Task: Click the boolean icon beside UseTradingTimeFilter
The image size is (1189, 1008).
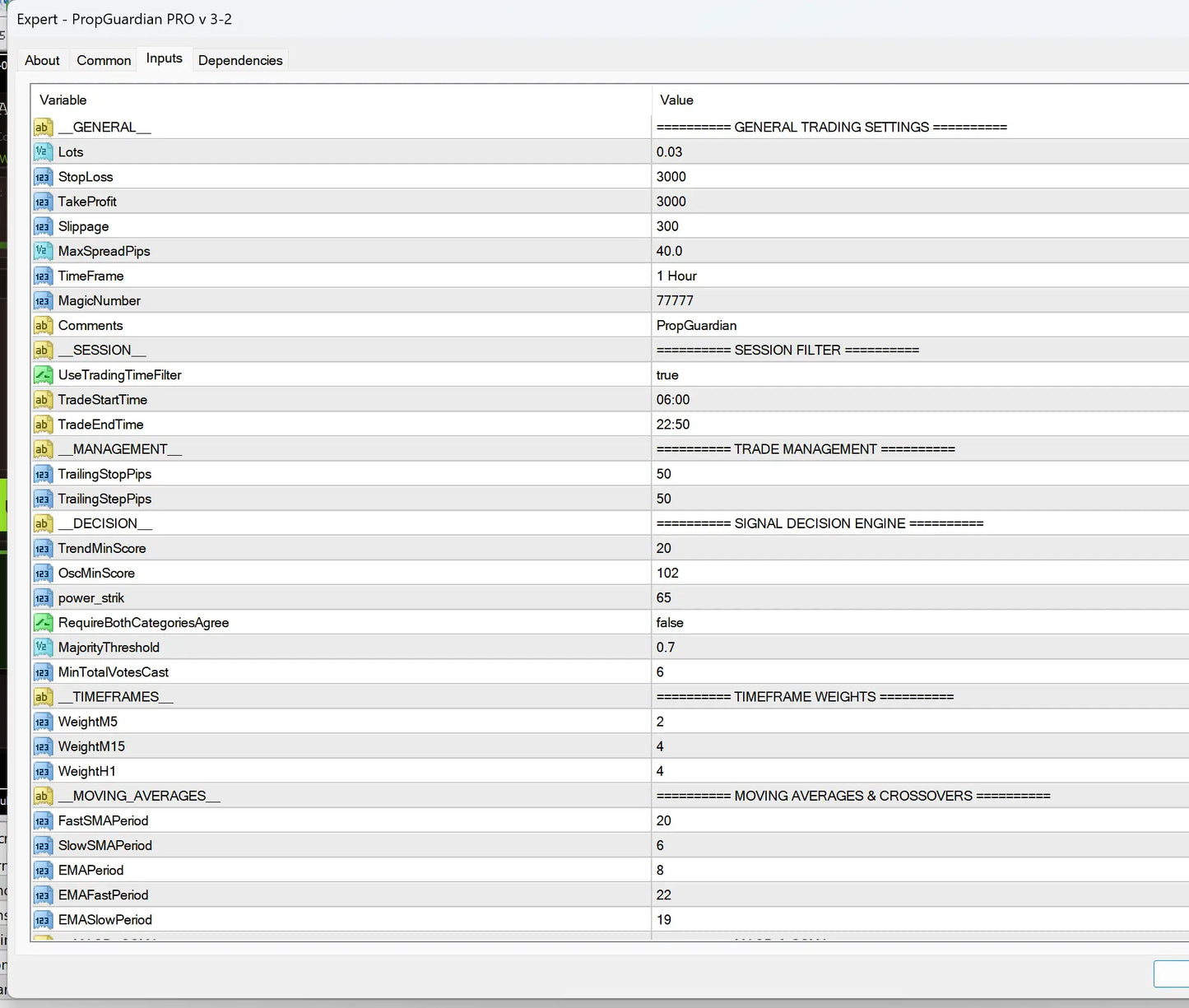Action: pos(43,374)
